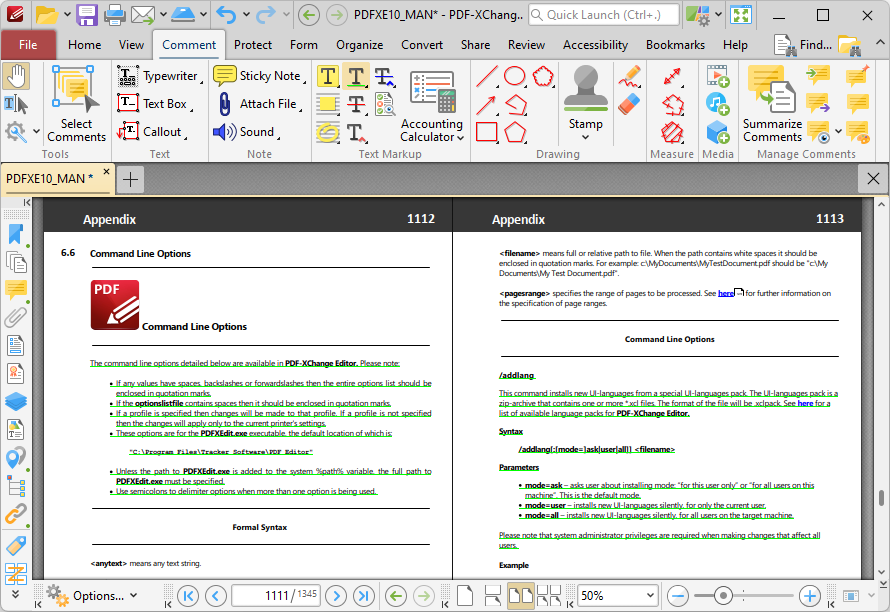The height and width of the screenshot is (612, 890).
Task: Click the vertical scrollbar thumb
Action: (881, 498)
